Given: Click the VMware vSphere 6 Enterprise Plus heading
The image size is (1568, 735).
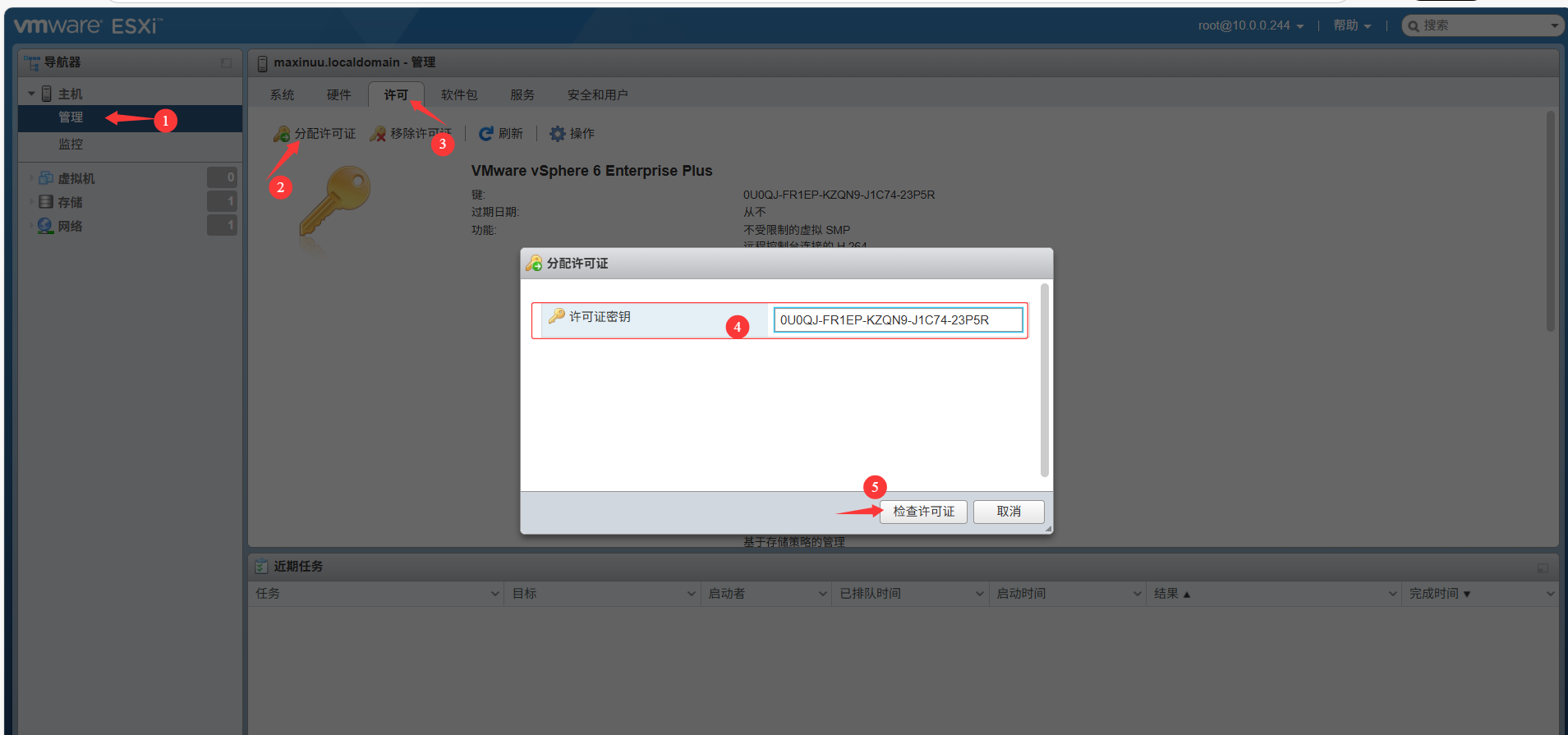Looking at the screenshot, I should [x=591, y=171].
